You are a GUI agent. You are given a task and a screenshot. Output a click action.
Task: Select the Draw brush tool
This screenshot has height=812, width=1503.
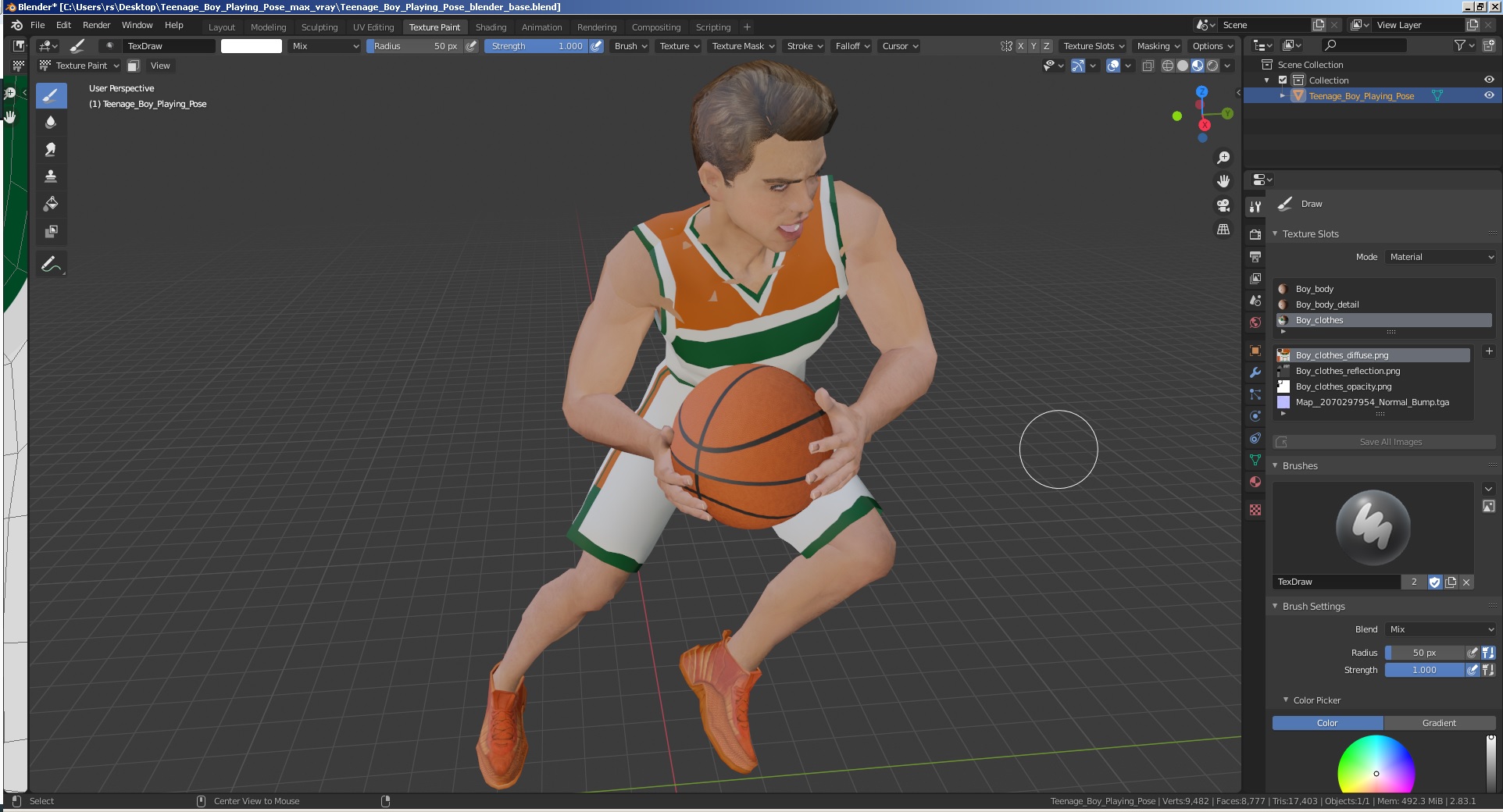[51, 96]
